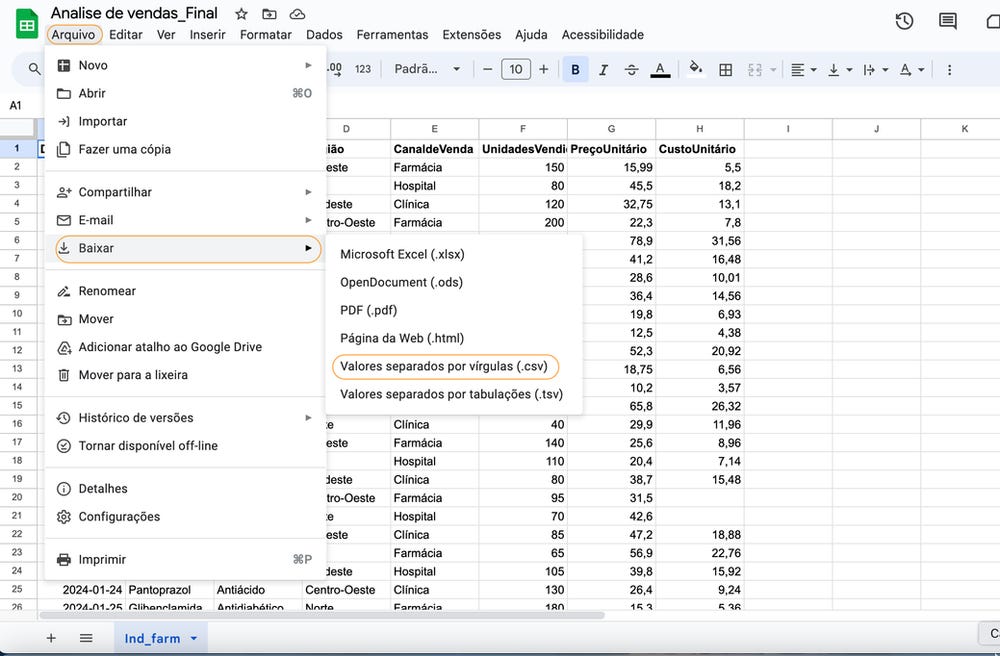
Task: Open the horizontal alignment dropdown
Action: pos(801,69)
